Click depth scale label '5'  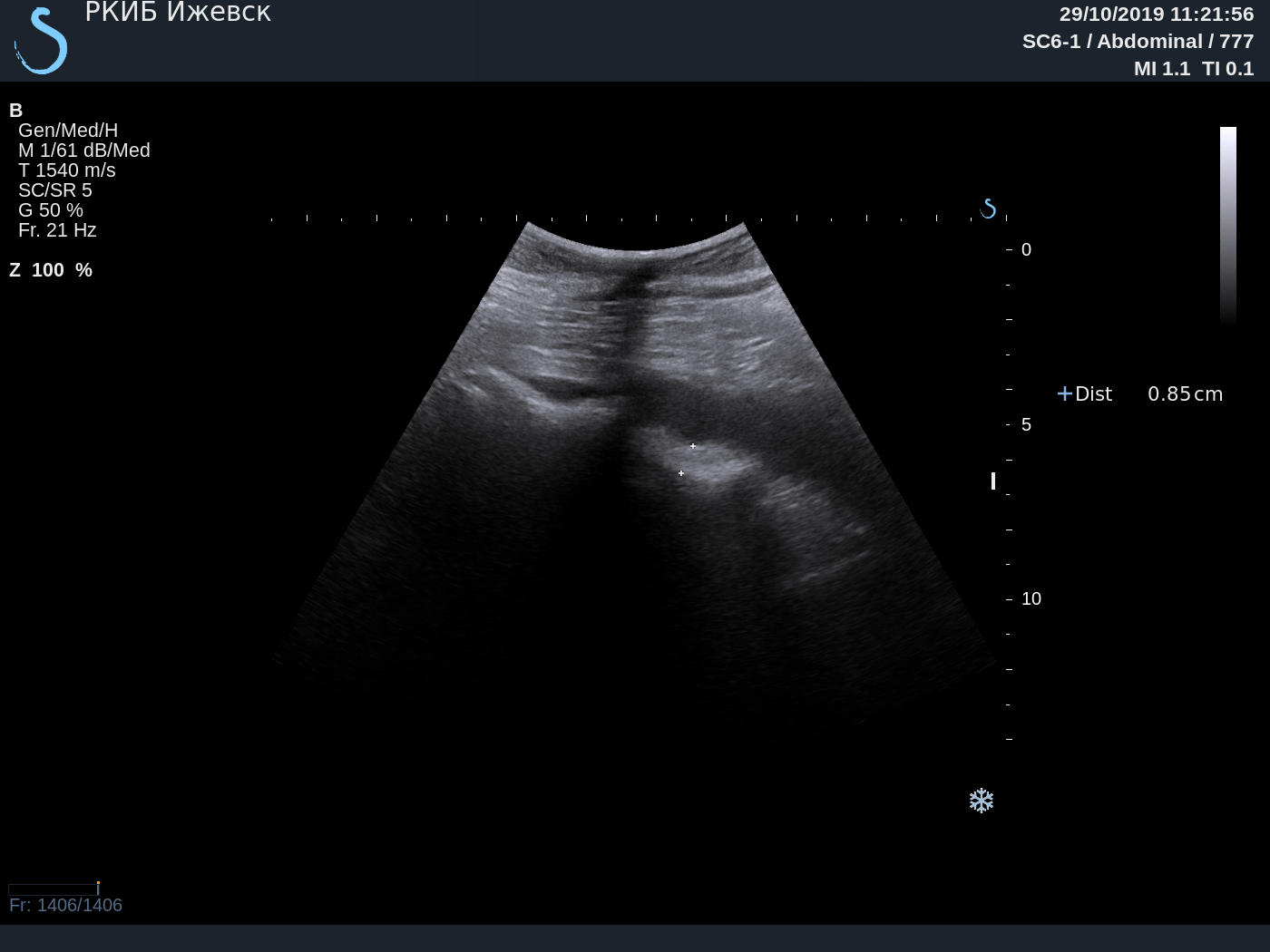point(1026,424)
